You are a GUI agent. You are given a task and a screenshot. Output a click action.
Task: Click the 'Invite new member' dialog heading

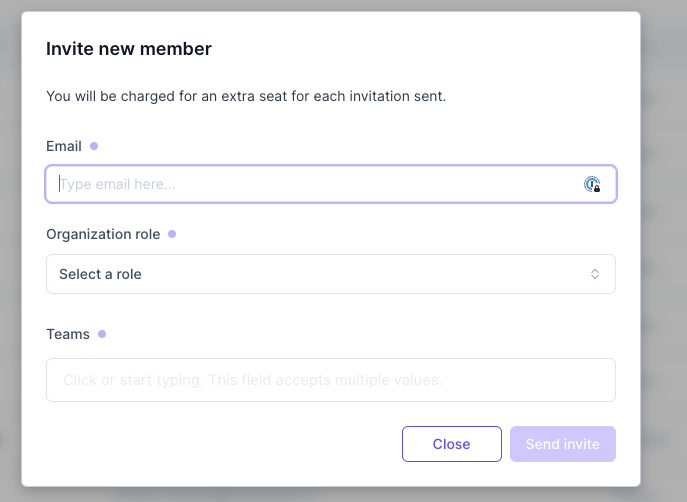pyautogui.click(x=129, y=48)
